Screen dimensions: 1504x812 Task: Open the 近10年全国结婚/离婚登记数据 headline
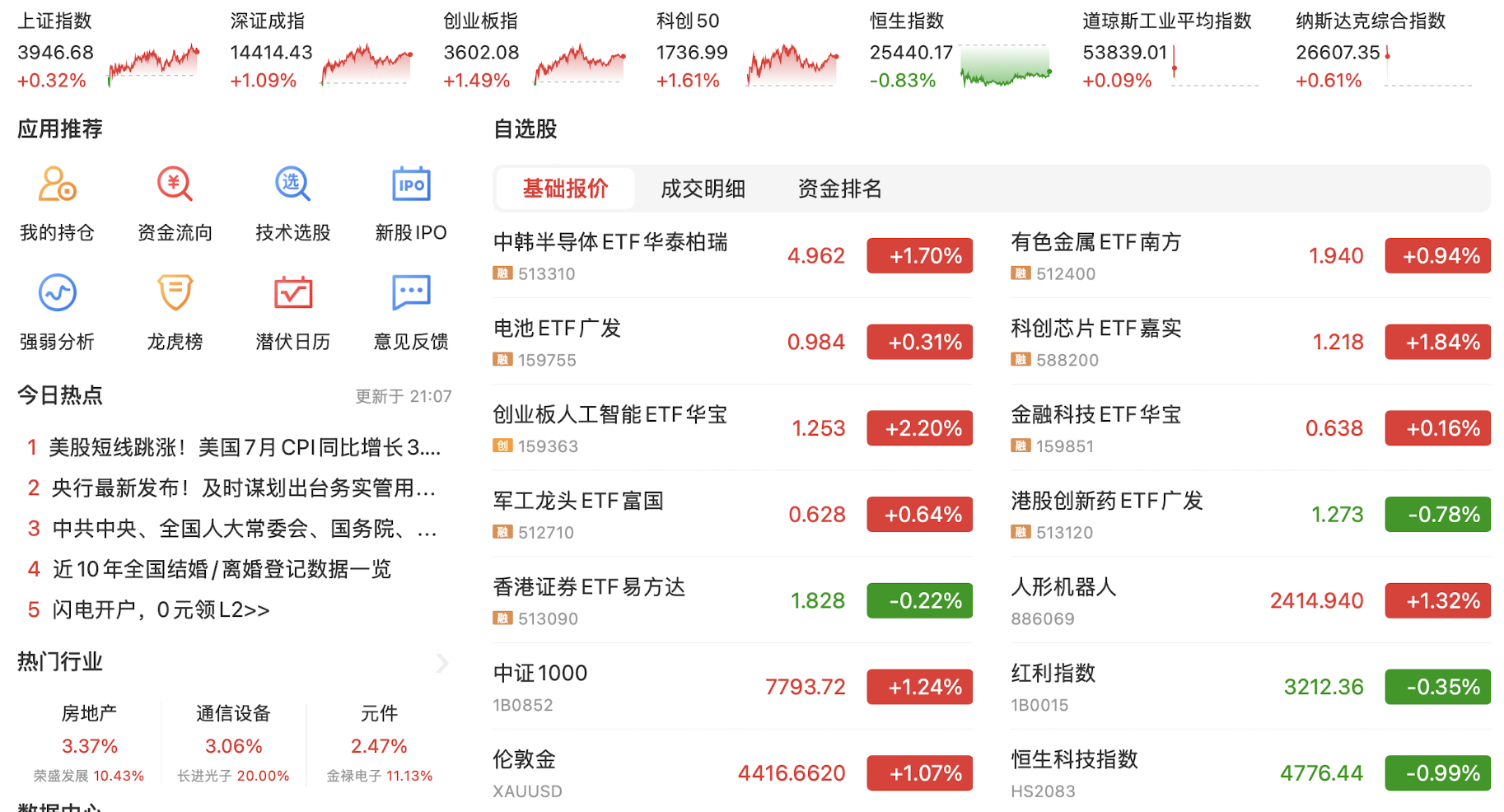pyautogui.click(x=209, y=569)
